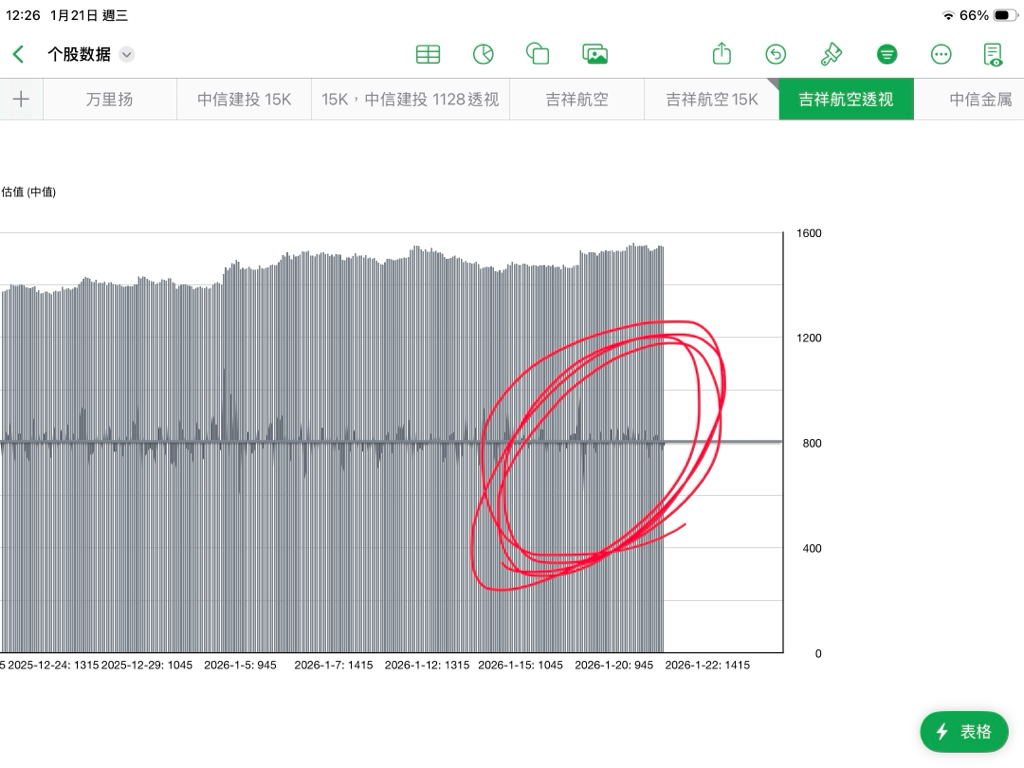This screenshot has width=1024, height=768.
Task: Tap the Wi-Fi icon in status bar
Action: tap(948, 16)
